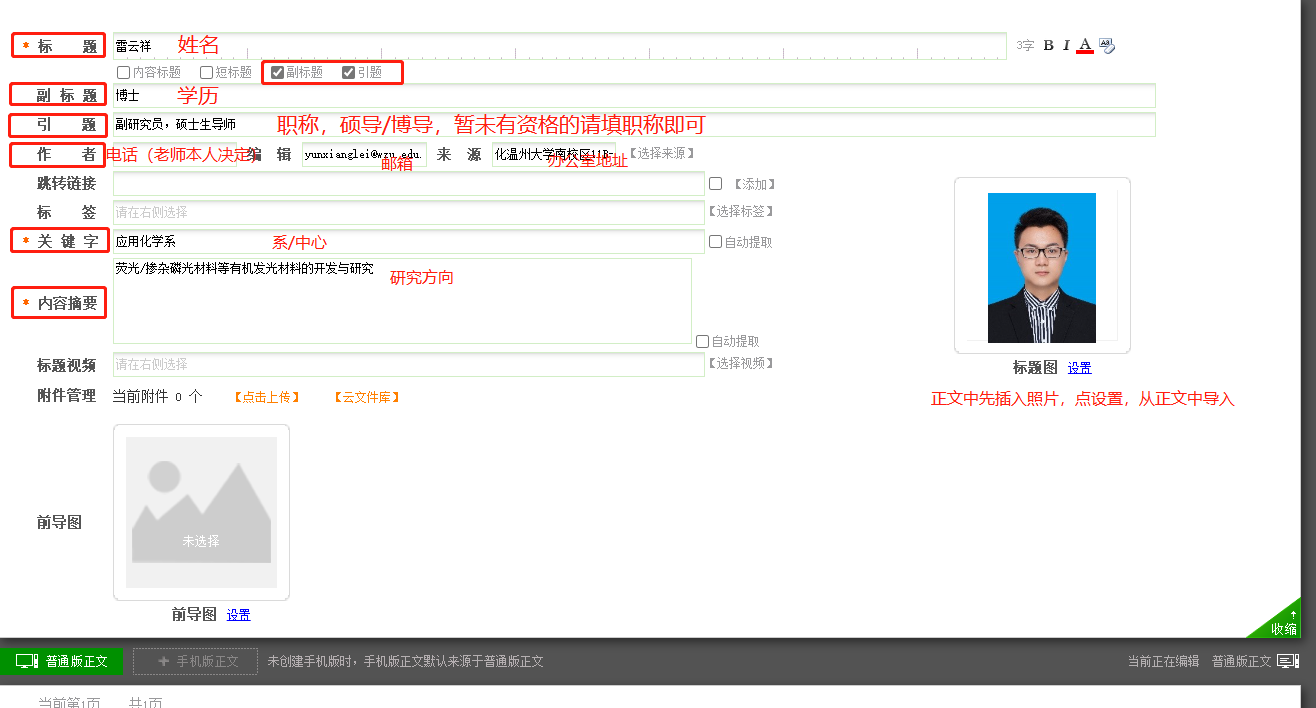Switch to the 普通版正文 tab
This screenshot has width=1316, height=708.
click(62, 661)
